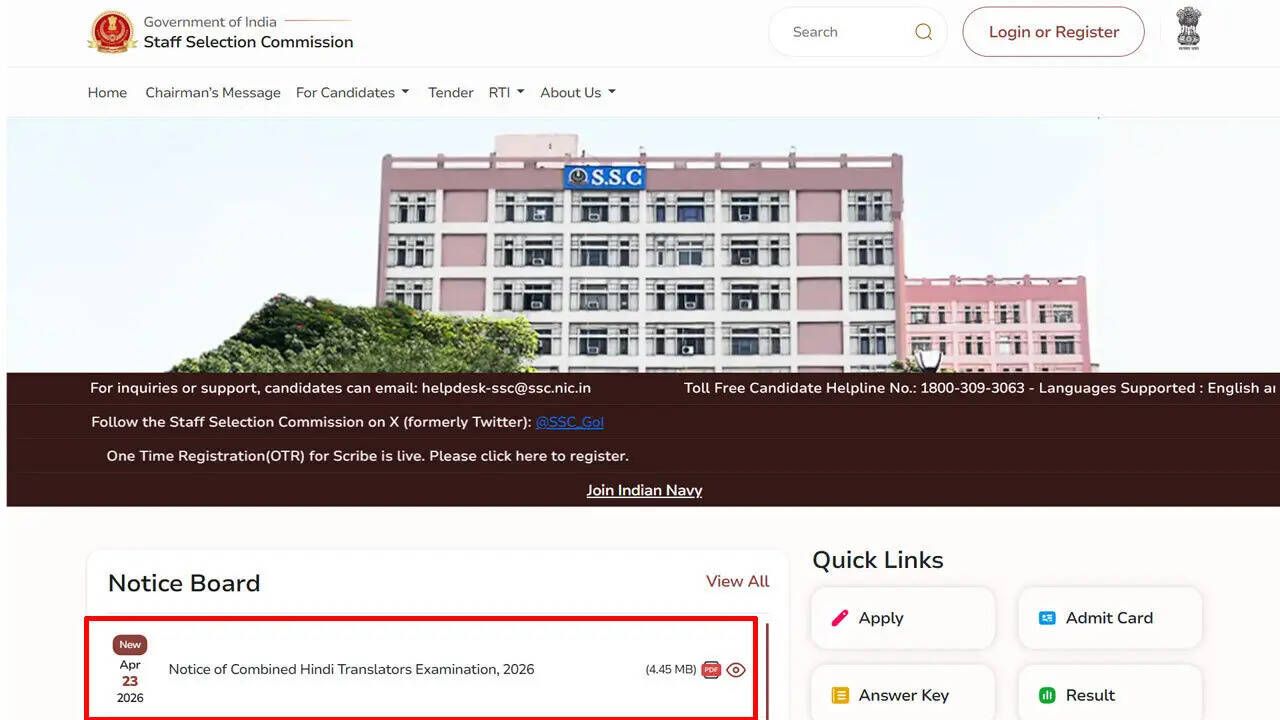Select the Home menu item
1280x720 pixels.
click(107, 92)
